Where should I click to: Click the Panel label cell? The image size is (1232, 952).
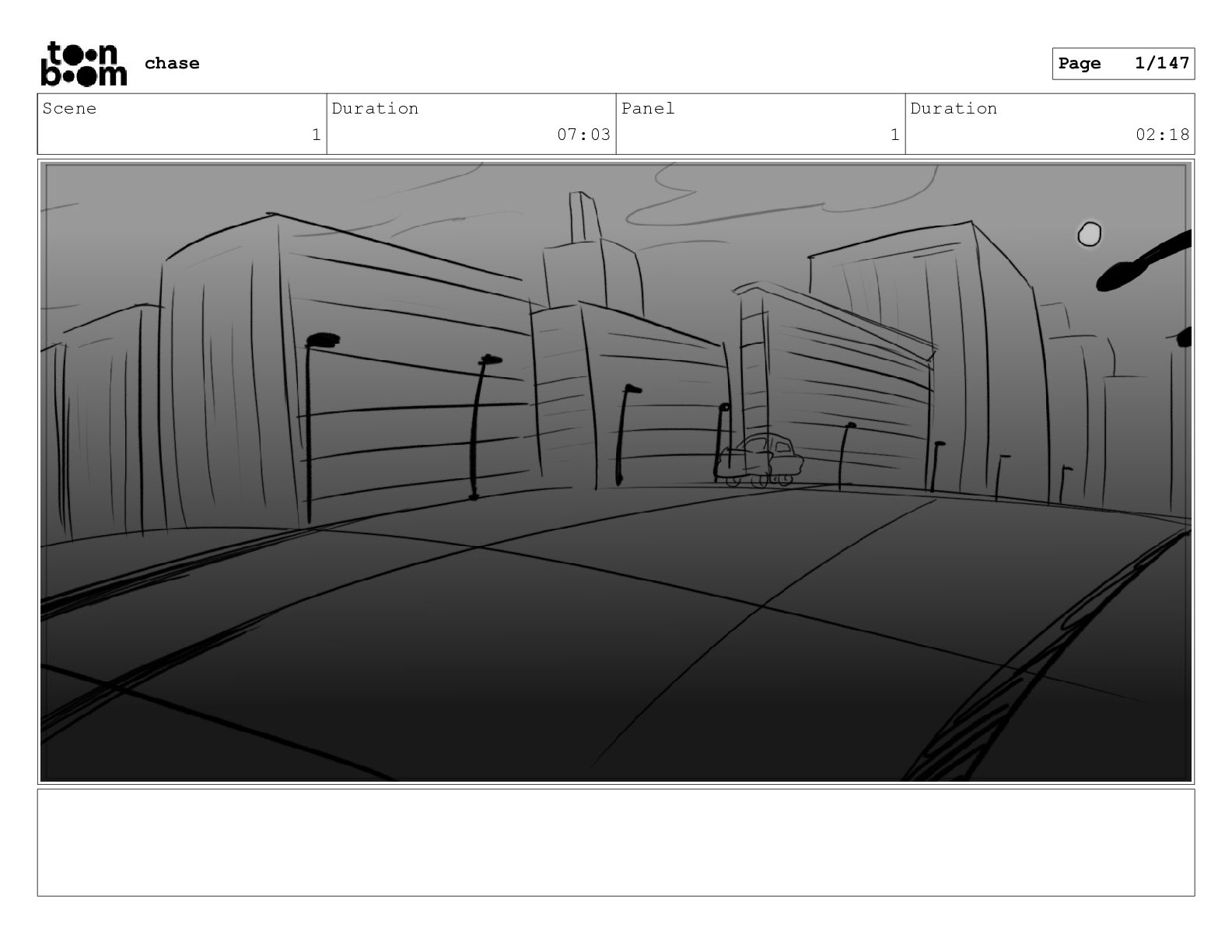(x=761, y=124)
